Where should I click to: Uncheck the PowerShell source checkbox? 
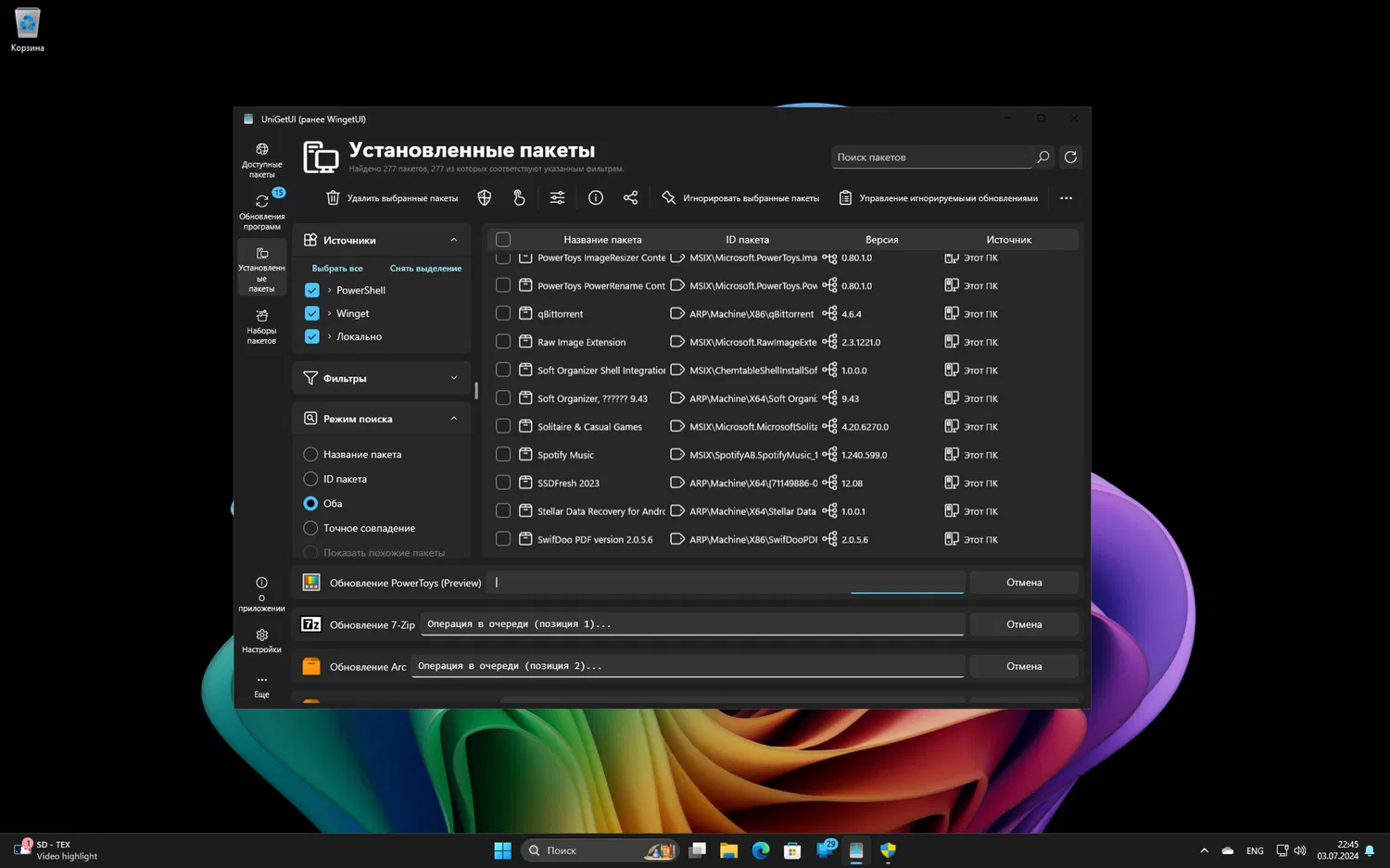[312, 290]
